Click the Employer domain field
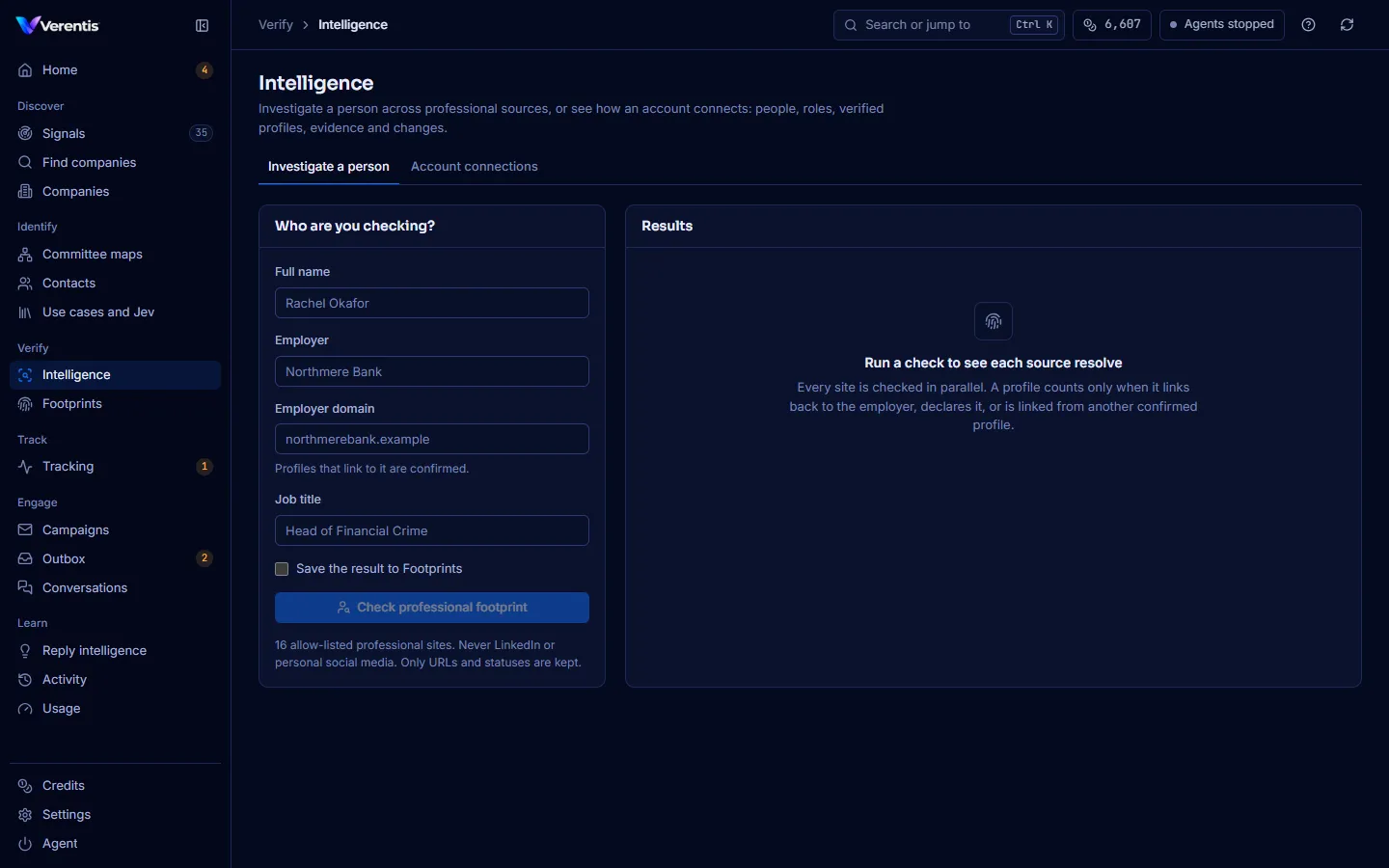This screenshot has width=1389, height=868. point(432,439)
